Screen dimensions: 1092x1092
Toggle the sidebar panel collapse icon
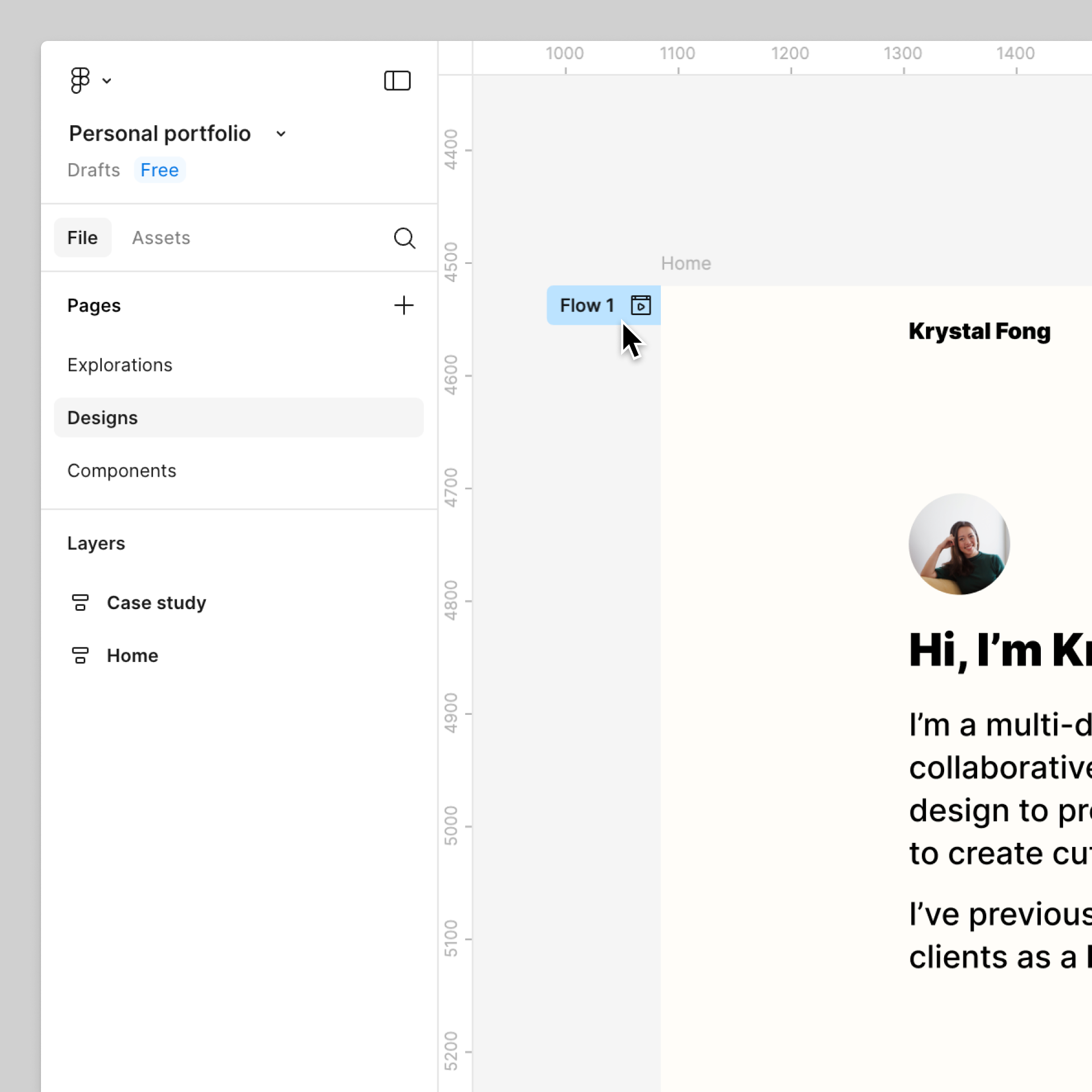[x=397, y=81]
